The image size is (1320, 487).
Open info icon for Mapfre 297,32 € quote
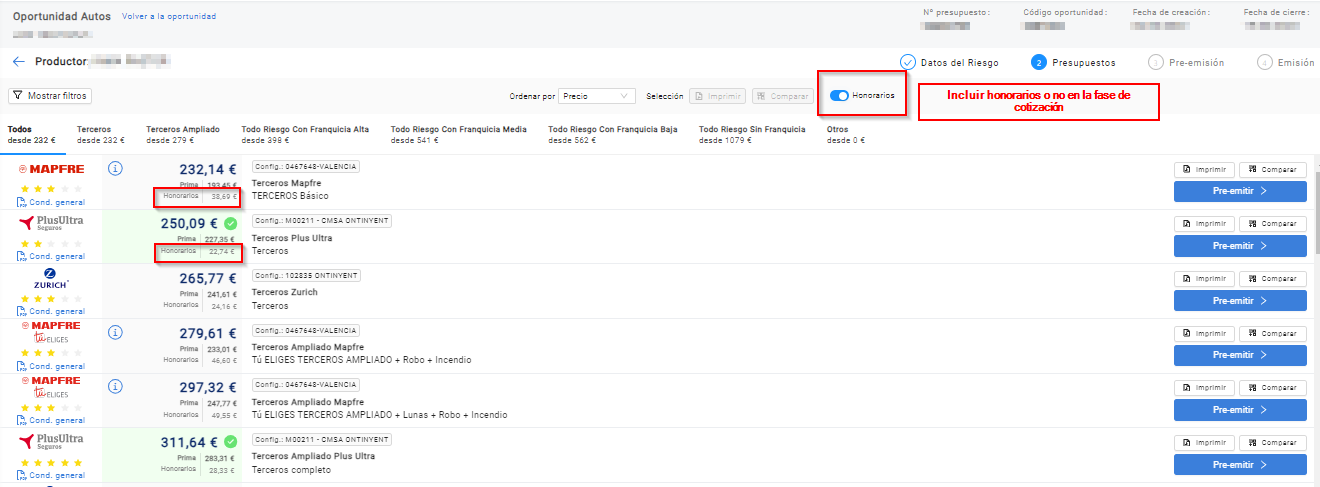115,386
